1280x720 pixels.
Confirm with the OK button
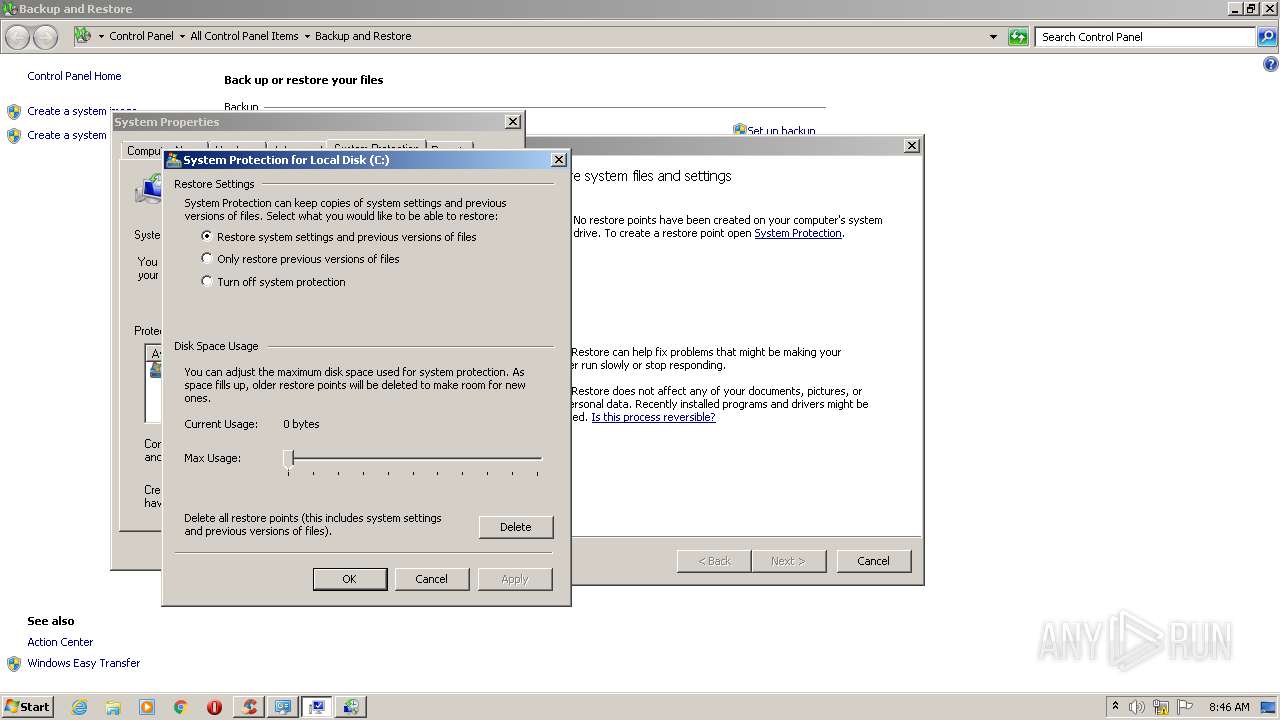coord(350,579)
